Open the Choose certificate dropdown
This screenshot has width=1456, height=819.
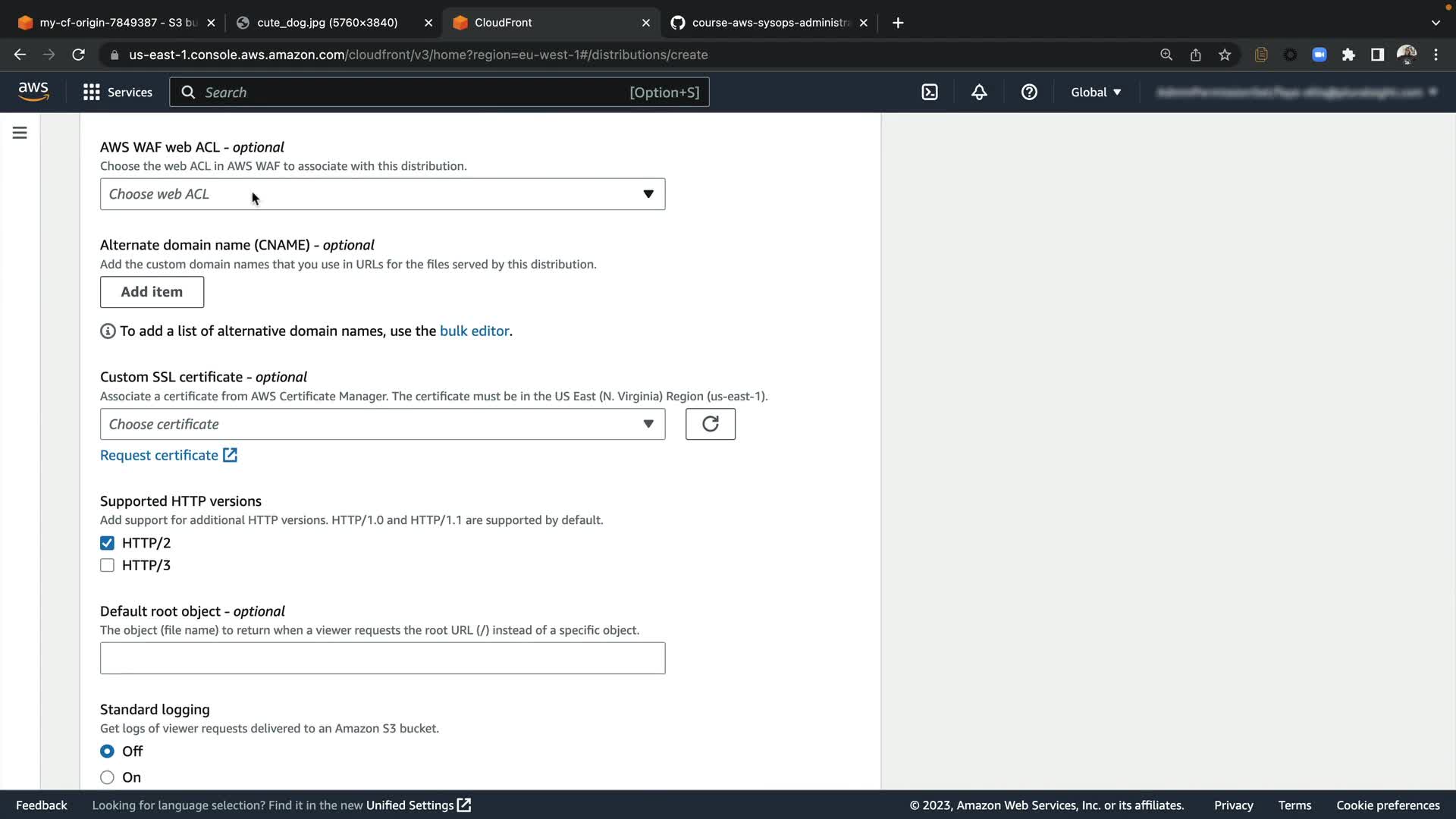tap(382, 424)
